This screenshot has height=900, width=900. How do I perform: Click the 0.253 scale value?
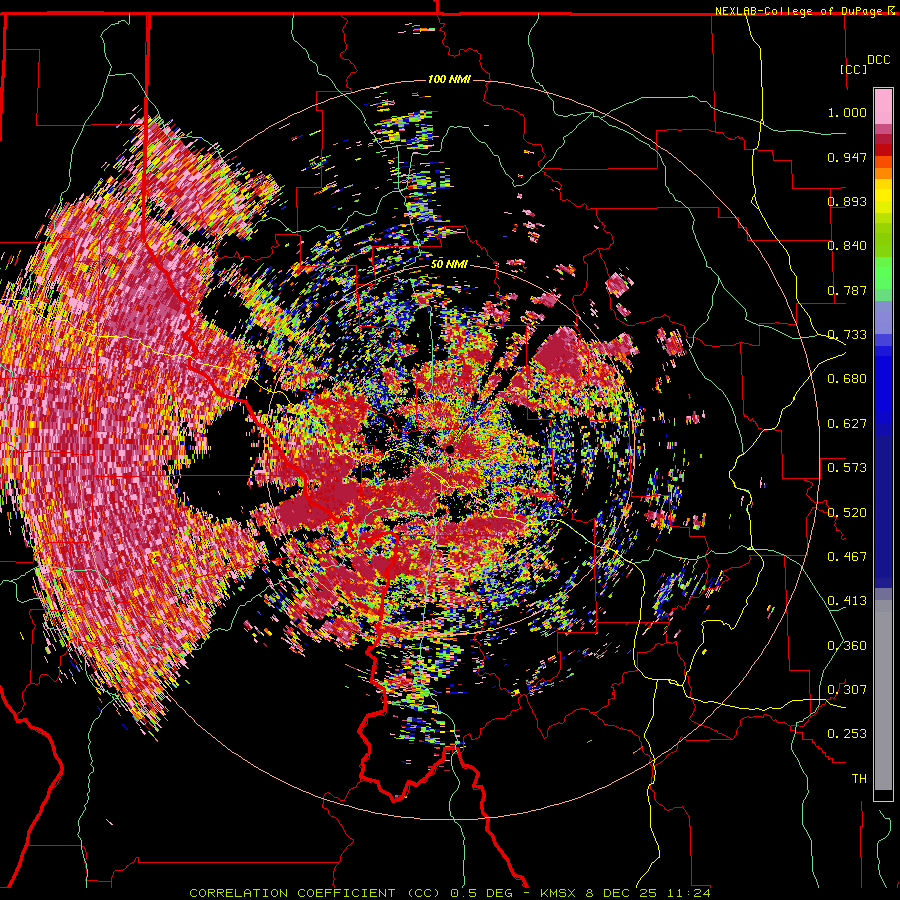(x=847, y=734)
